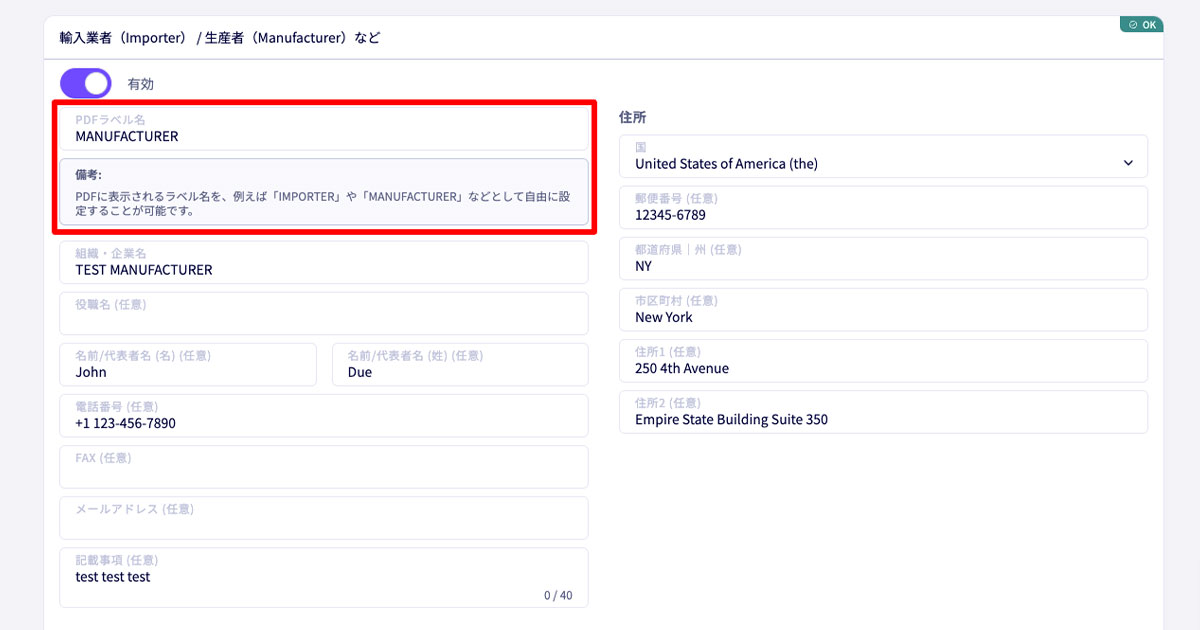Open the 国 country dropdown
Image resolution: width=1200 pixels, height=630 pixels.
[x=883, y=156]
